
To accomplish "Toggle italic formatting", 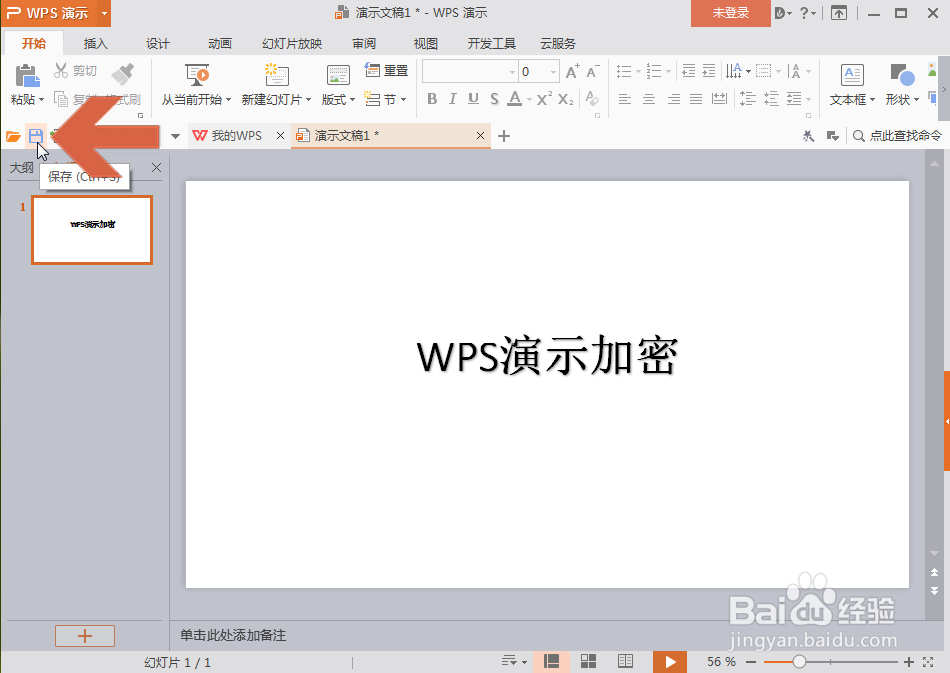I will [x=452, y=99].
